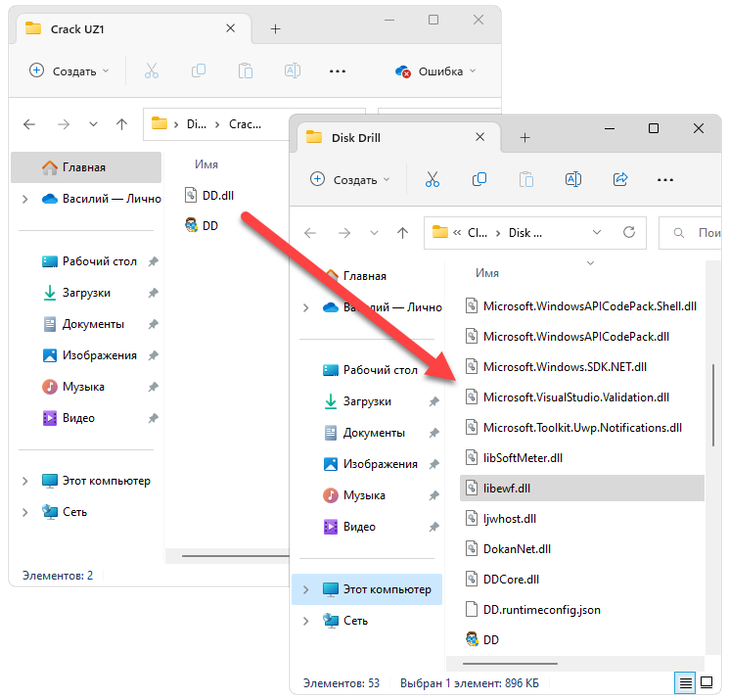Select Crack UZ1 tab title

click(x=77, y=29)
